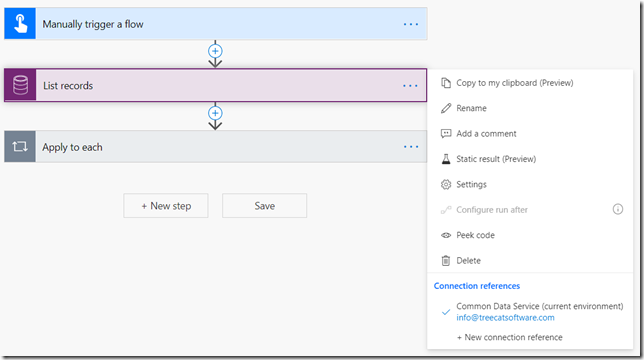Select Rename from the context menu
The height and width of the screenshot is (360, 644).
pyautogui.click(x=472, y=108)
